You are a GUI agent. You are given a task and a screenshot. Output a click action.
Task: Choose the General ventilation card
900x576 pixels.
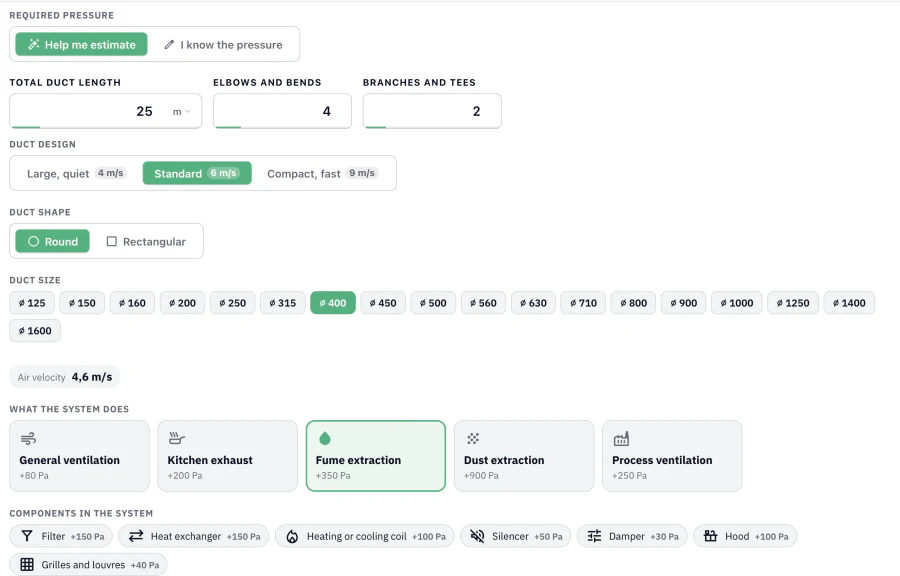click(x=80, y=456)
